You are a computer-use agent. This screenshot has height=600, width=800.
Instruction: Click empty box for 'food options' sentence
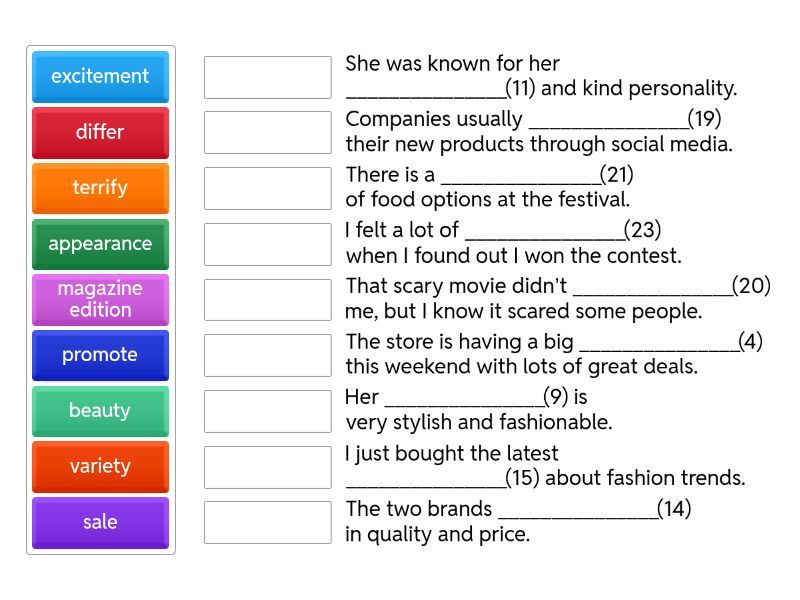(x=267, y=188)
